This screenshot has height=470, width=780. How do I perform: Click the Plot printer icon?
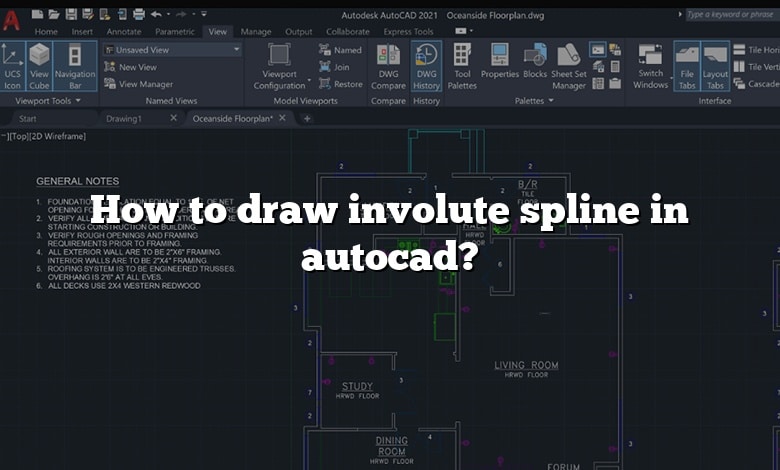point(139,14)
